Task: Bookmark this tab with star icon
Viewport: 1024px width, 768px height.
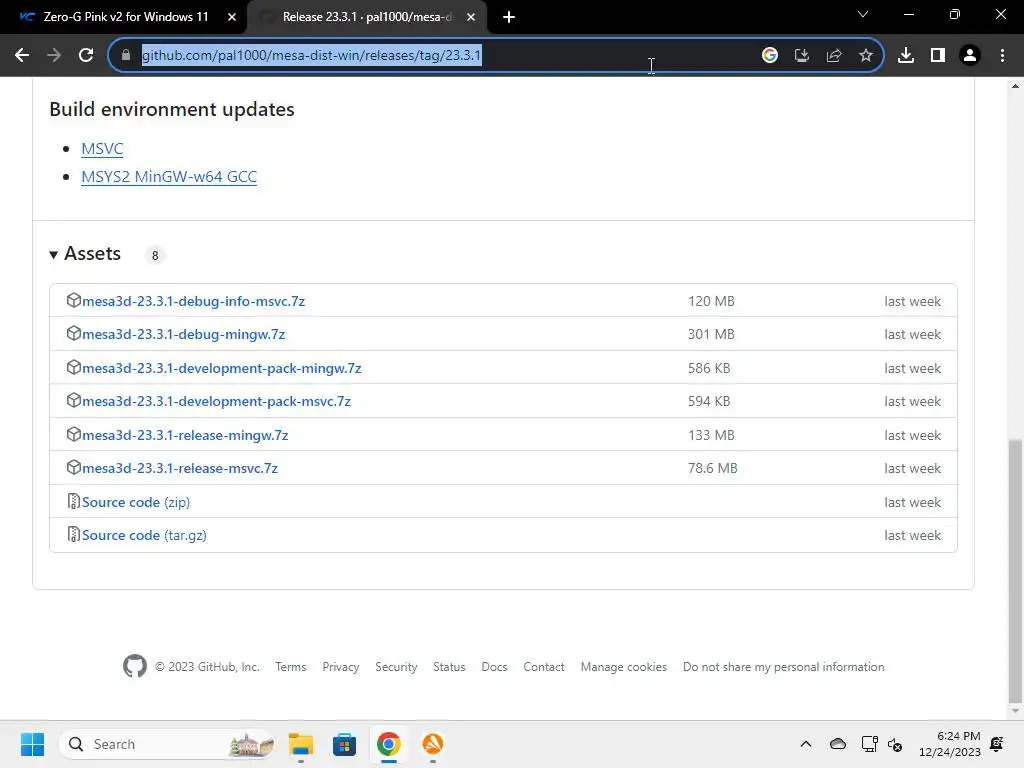Action: pyautogui.click(x=866, y=56)
